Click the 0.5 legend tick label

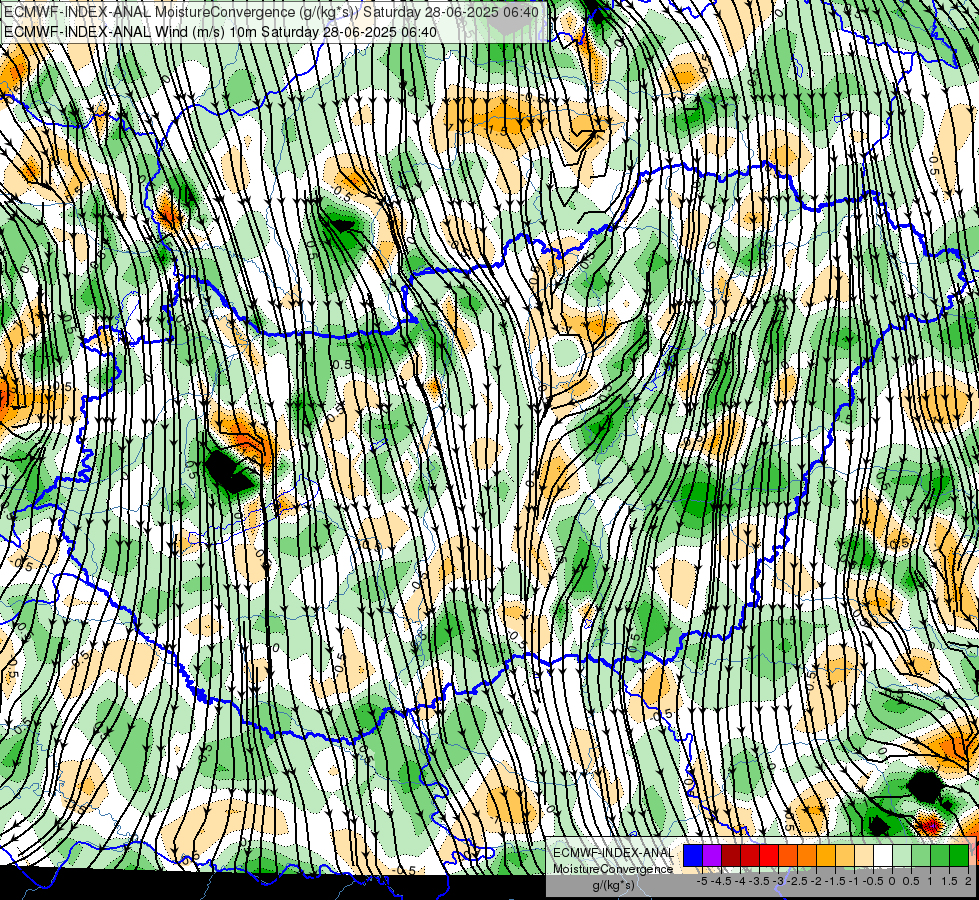[x=911, y=881]
